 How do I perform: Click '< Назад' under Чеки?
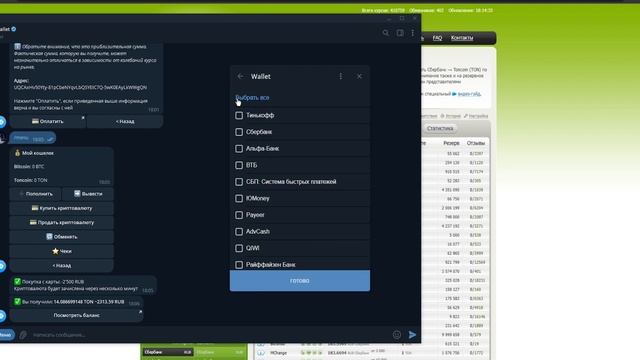[x=62, y=265]
